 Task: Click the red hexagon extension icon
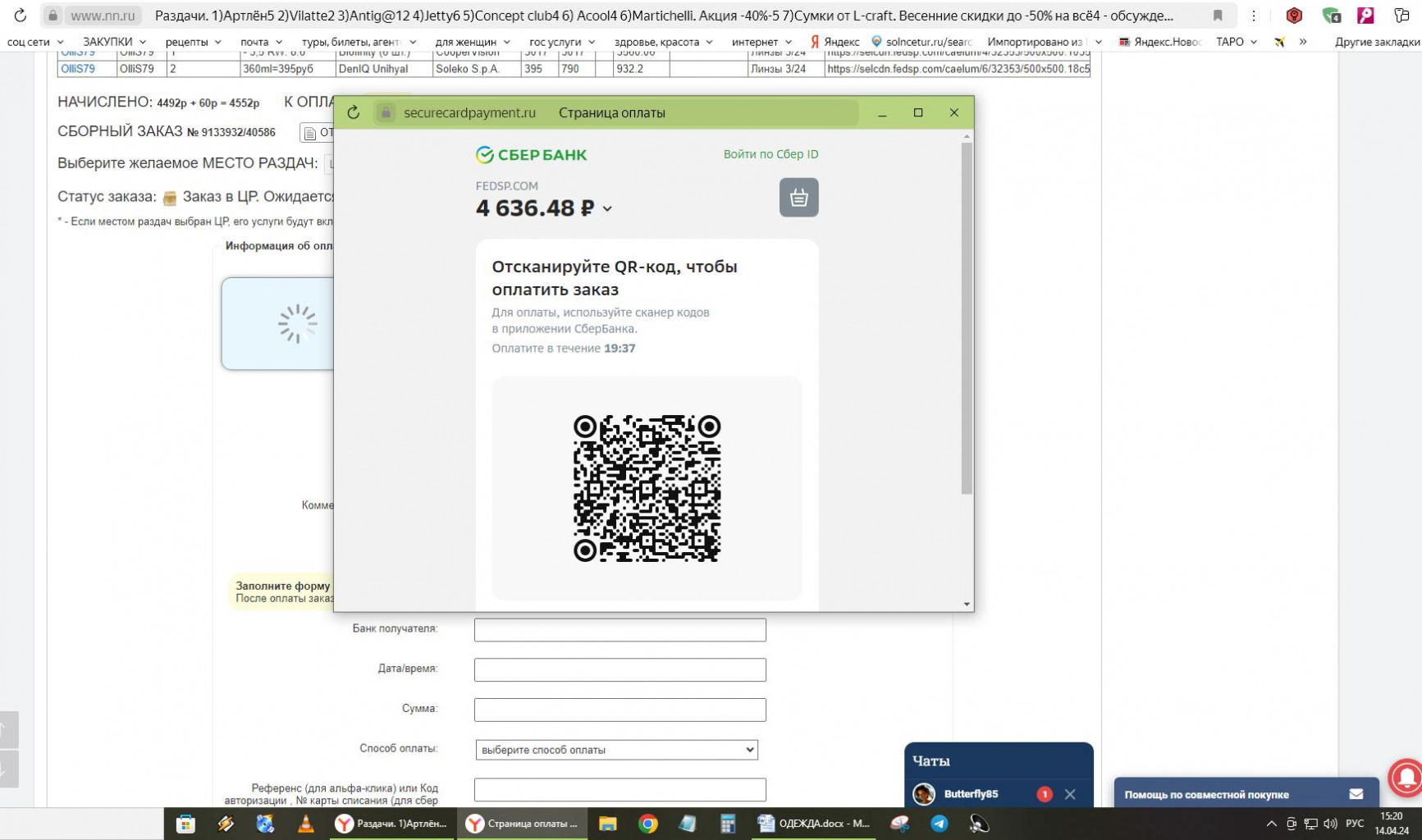(x=1294, y=16)
